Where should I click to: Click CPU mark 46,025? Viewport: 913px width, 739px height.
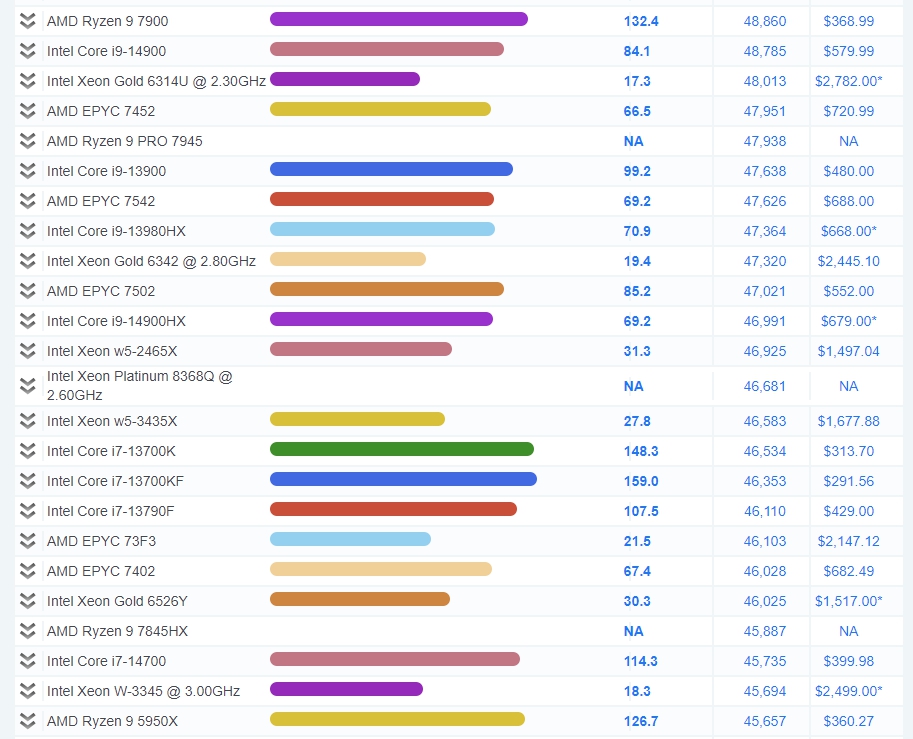click(x=765, y=602)
